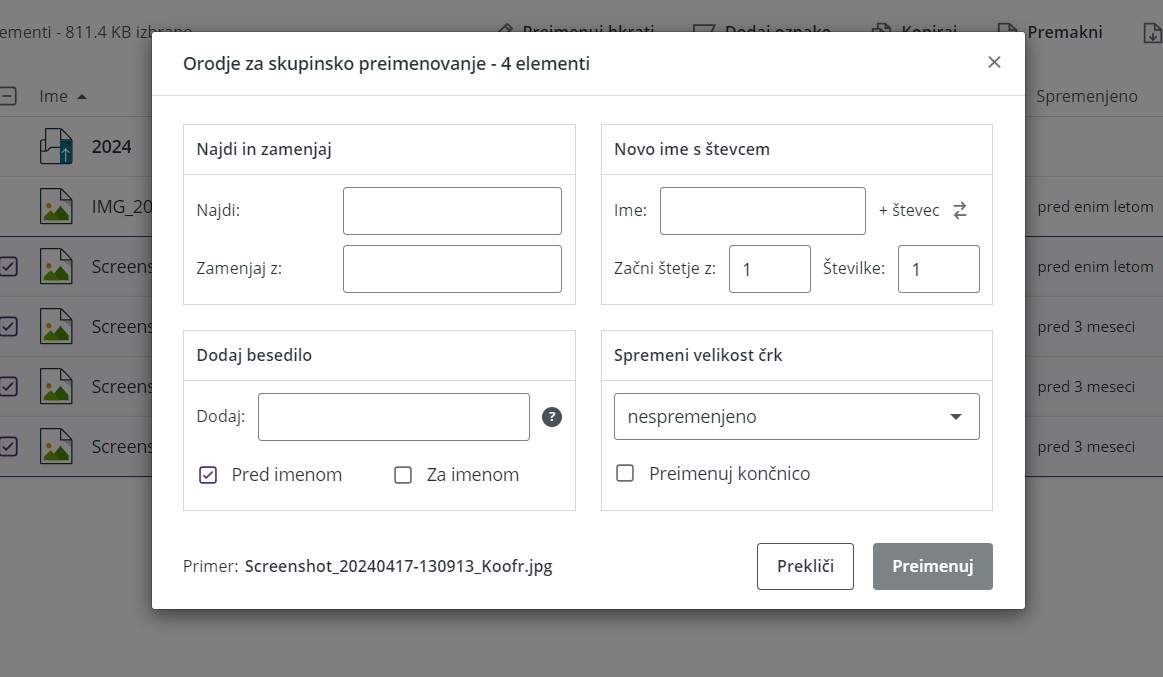The width and height of the screenshot is (1163, 677).
Task: Click the Preimenuj button
Action: tap(932, 567)
